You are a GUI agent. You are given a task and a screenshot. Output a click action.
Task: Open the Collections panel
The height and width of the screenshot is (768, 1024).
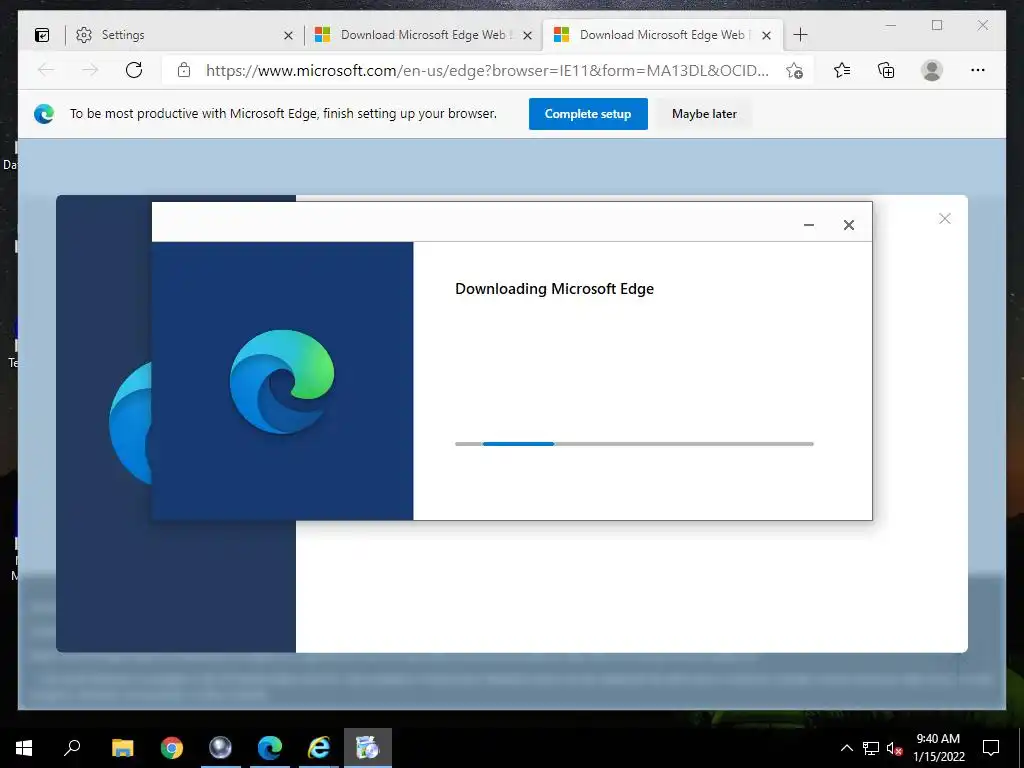click(x=886, y=70)
